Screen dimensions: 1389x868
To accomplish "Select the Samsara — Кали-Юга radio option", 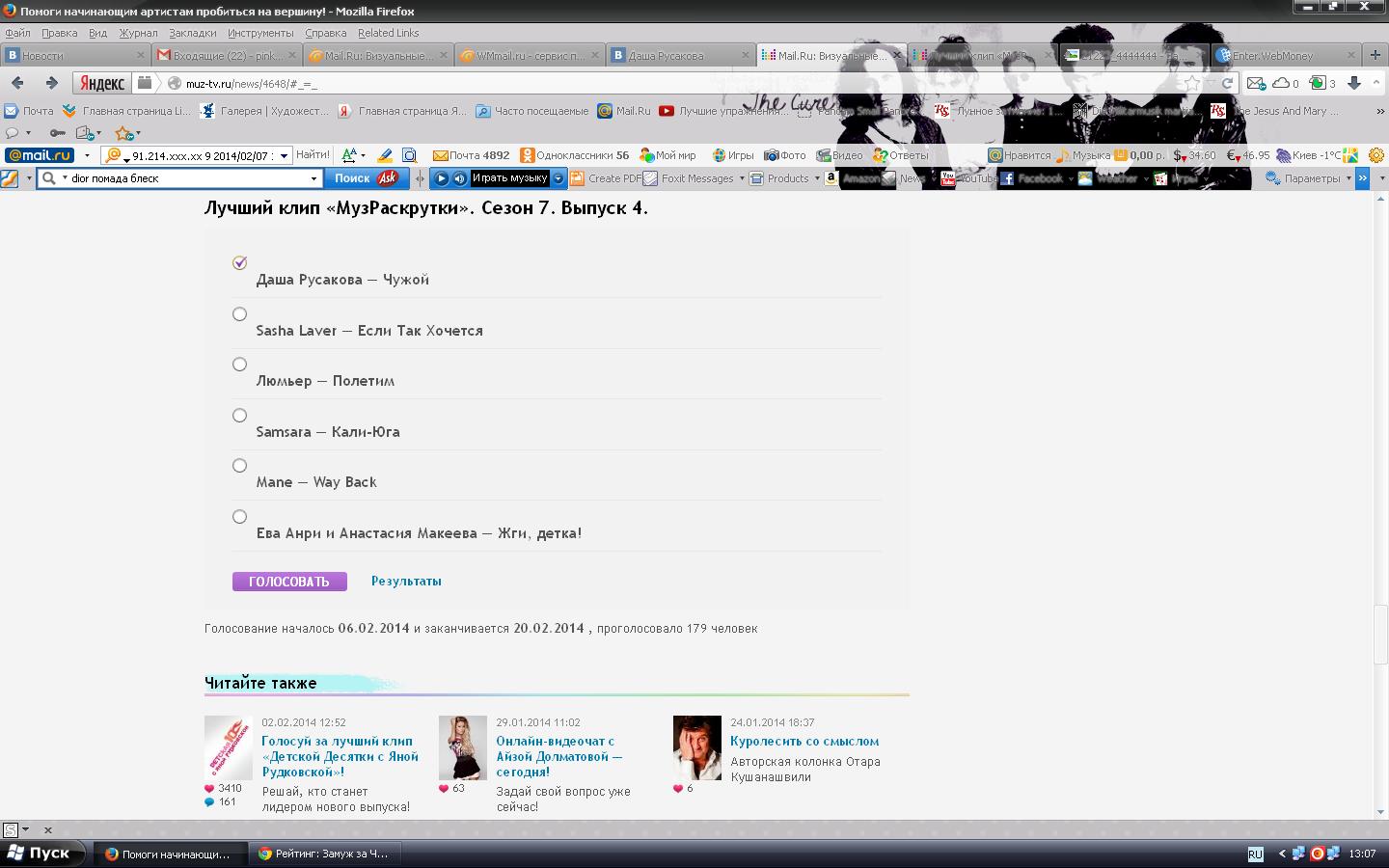I will pyautogui.click(x=240, y=415).
